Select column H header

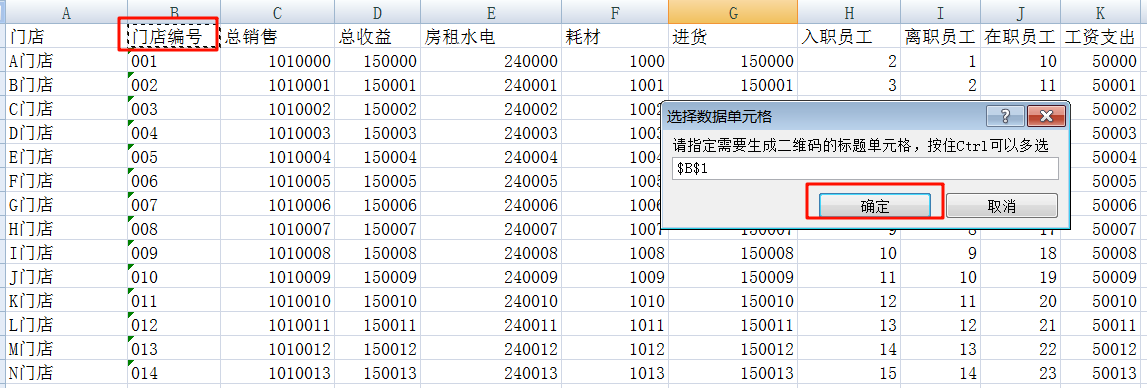[x=849, y=12]
